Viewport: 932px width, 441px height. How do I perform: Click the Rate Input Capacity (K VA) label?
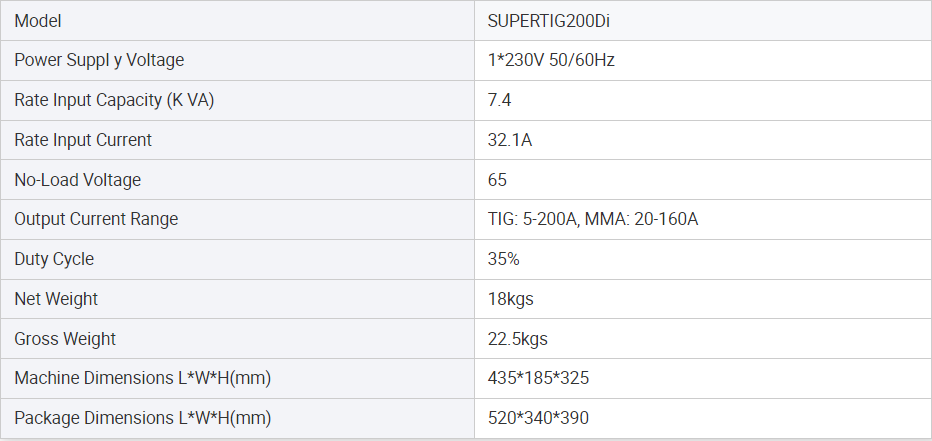pos(114,100)
